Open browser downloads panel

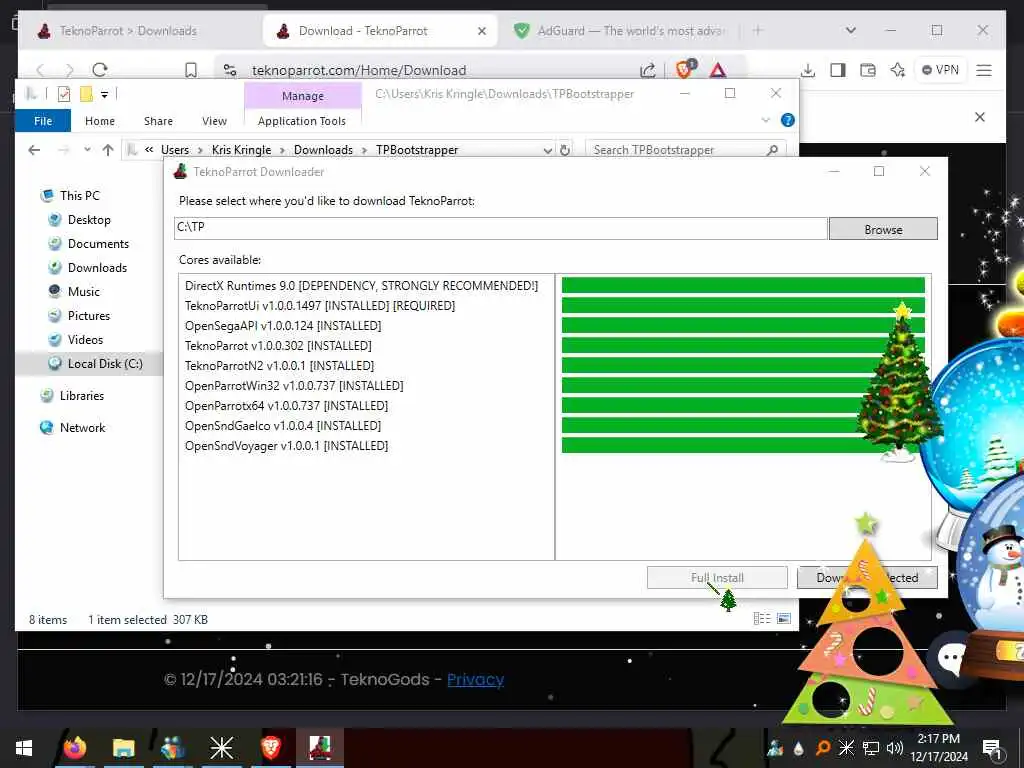coord(808,70)
